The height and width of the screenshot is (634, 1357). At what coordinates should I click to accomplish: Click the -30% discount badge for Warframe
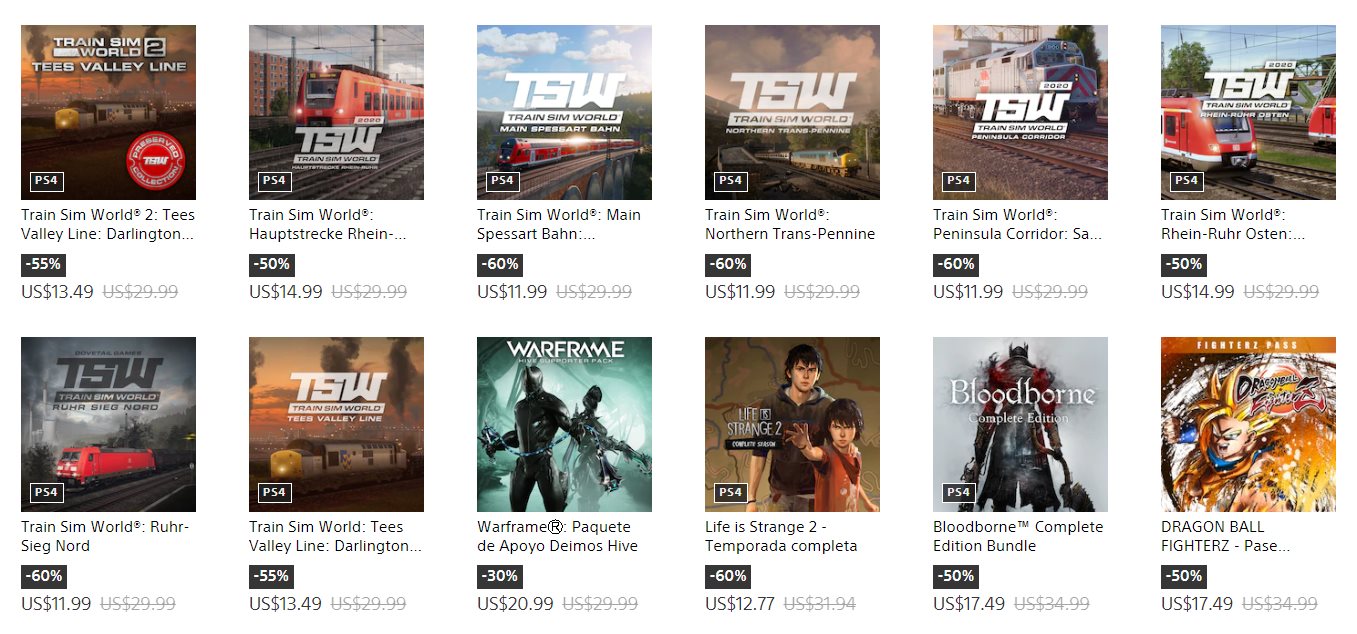click(x=500, y=577)
